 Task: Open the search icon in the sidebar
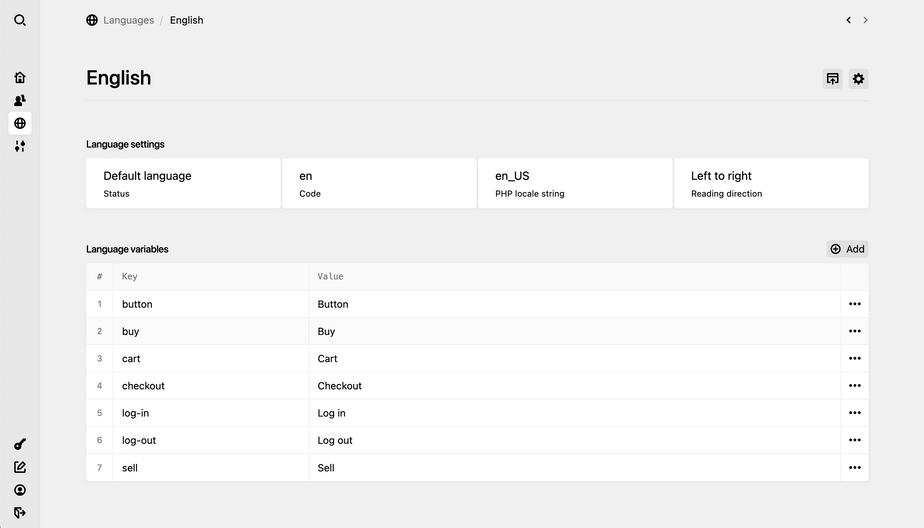click(20, 20)
